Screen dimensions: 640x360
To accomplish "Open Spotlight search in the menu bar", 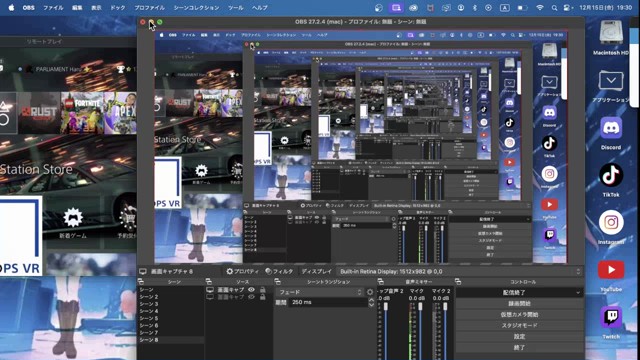I will 554,8.
